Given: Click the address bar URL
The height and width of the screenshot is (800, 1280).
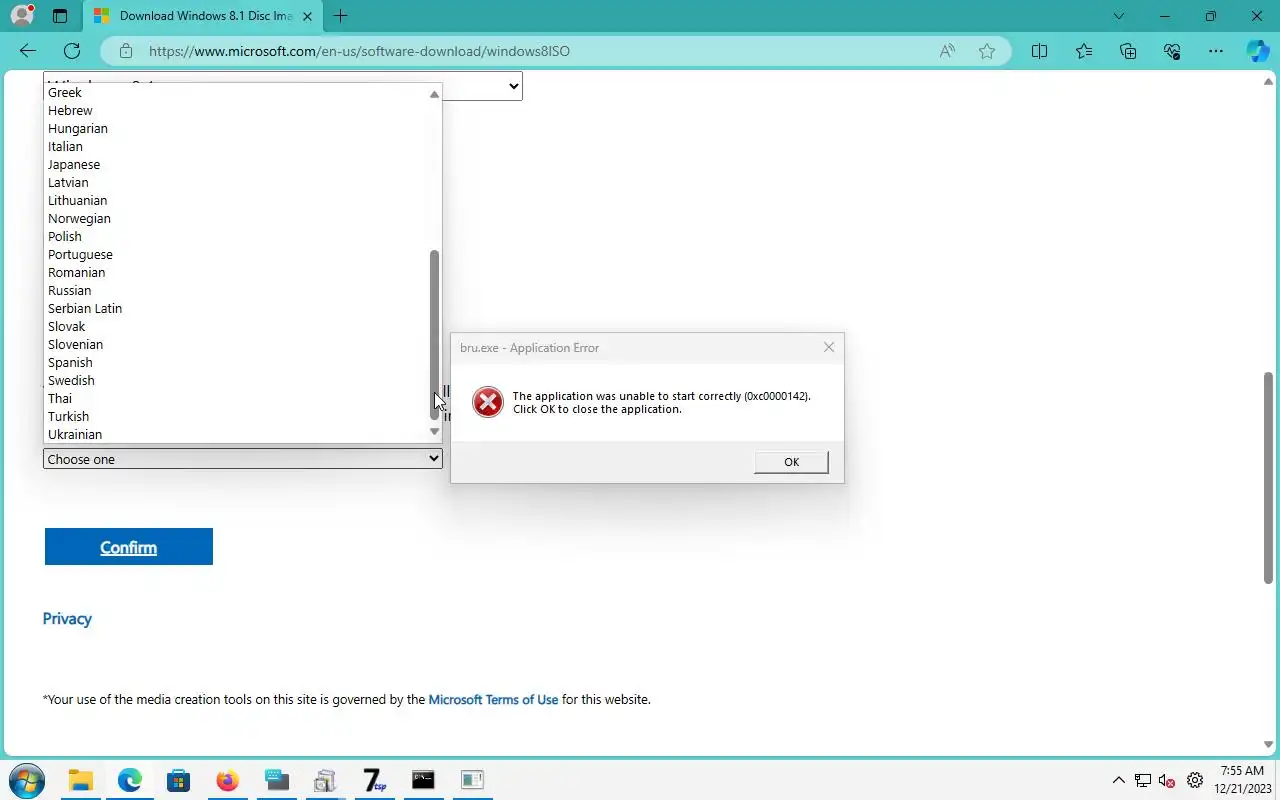Looking at the screenshot, I should 360,51.
